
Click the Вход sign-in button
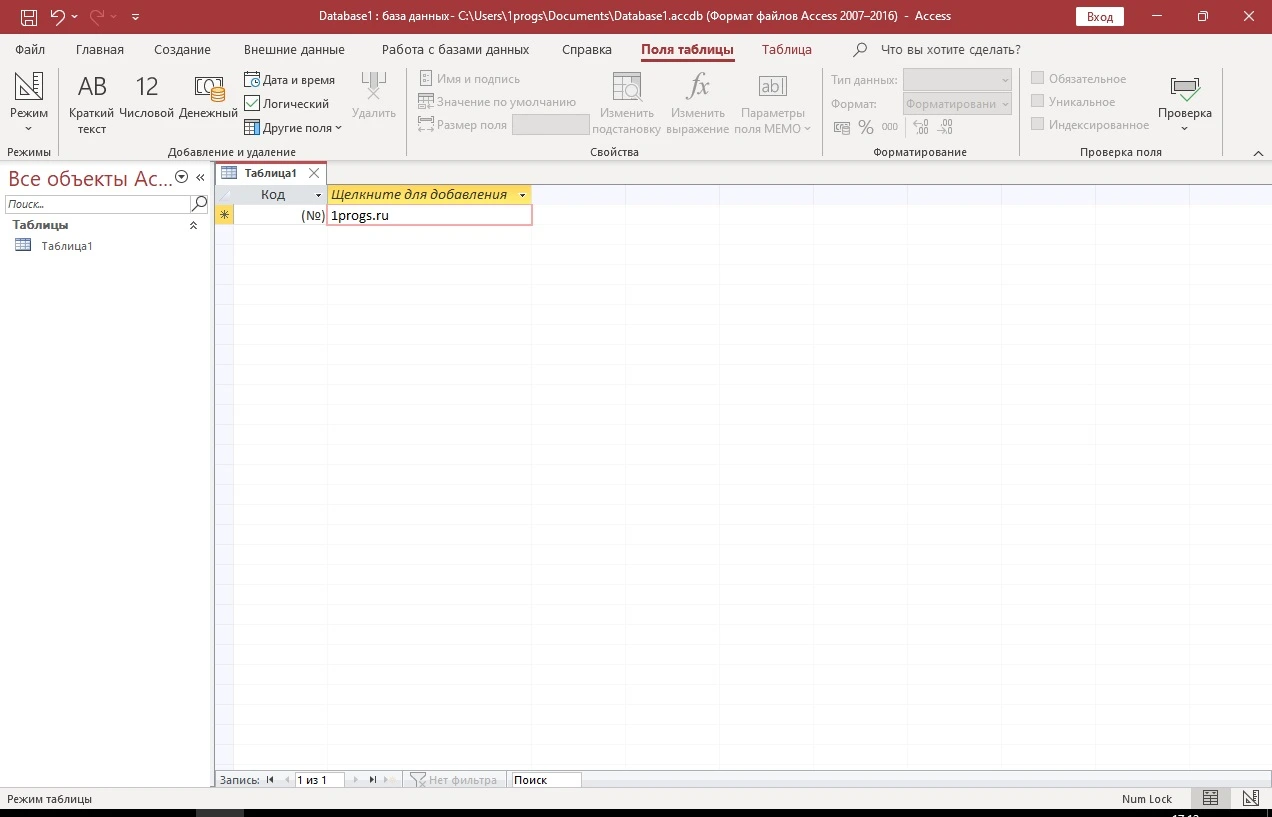point(1100,17)
